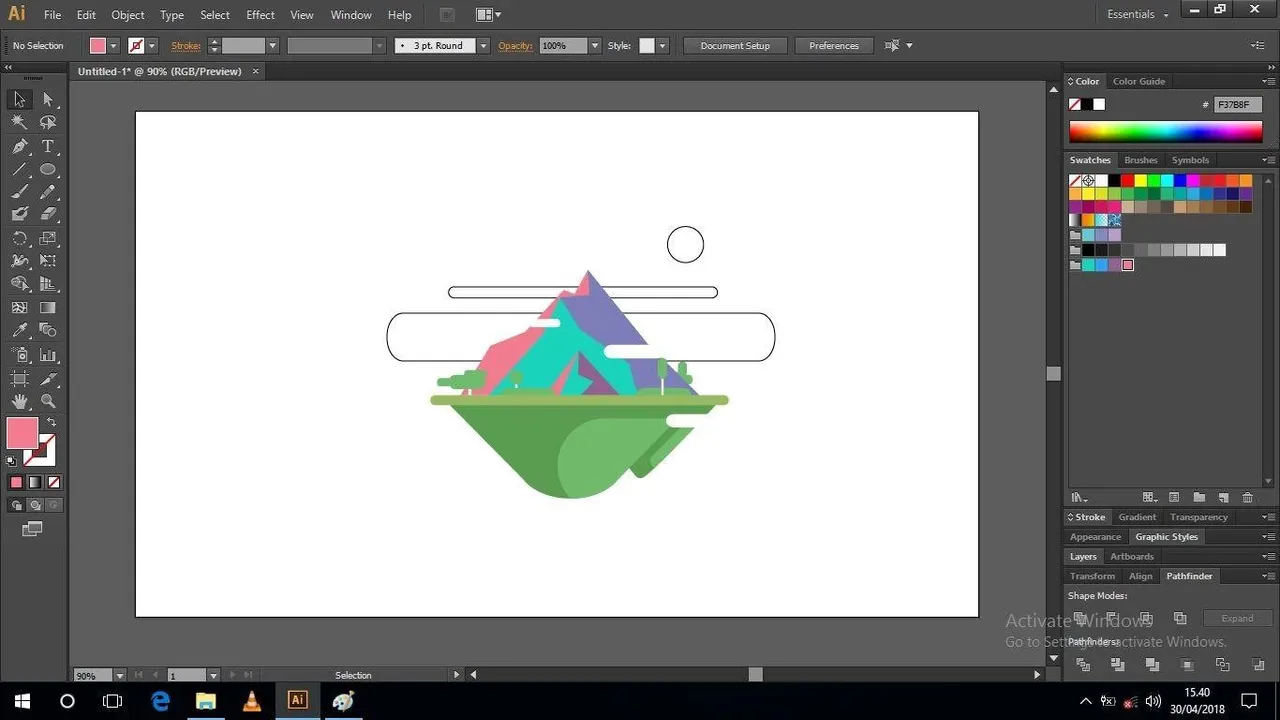The image size is (1280, 720).
Task: Click the Stroke label link
Action: [x=186, y=46]
